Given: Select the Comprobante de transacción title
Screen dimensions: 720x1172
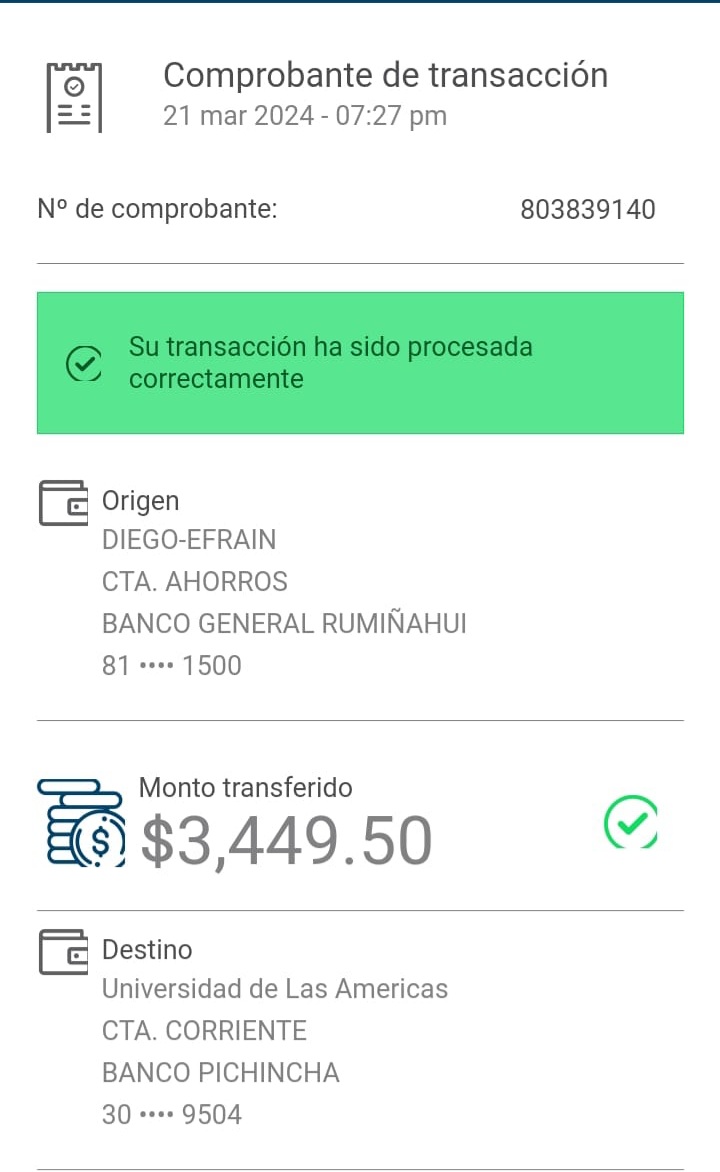Looking at the screenshot, I should 385,75.
